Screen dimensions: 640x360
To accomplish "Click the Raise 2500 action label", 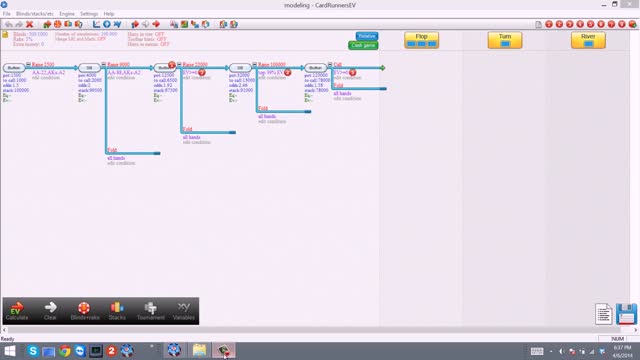I will point(43,65).
